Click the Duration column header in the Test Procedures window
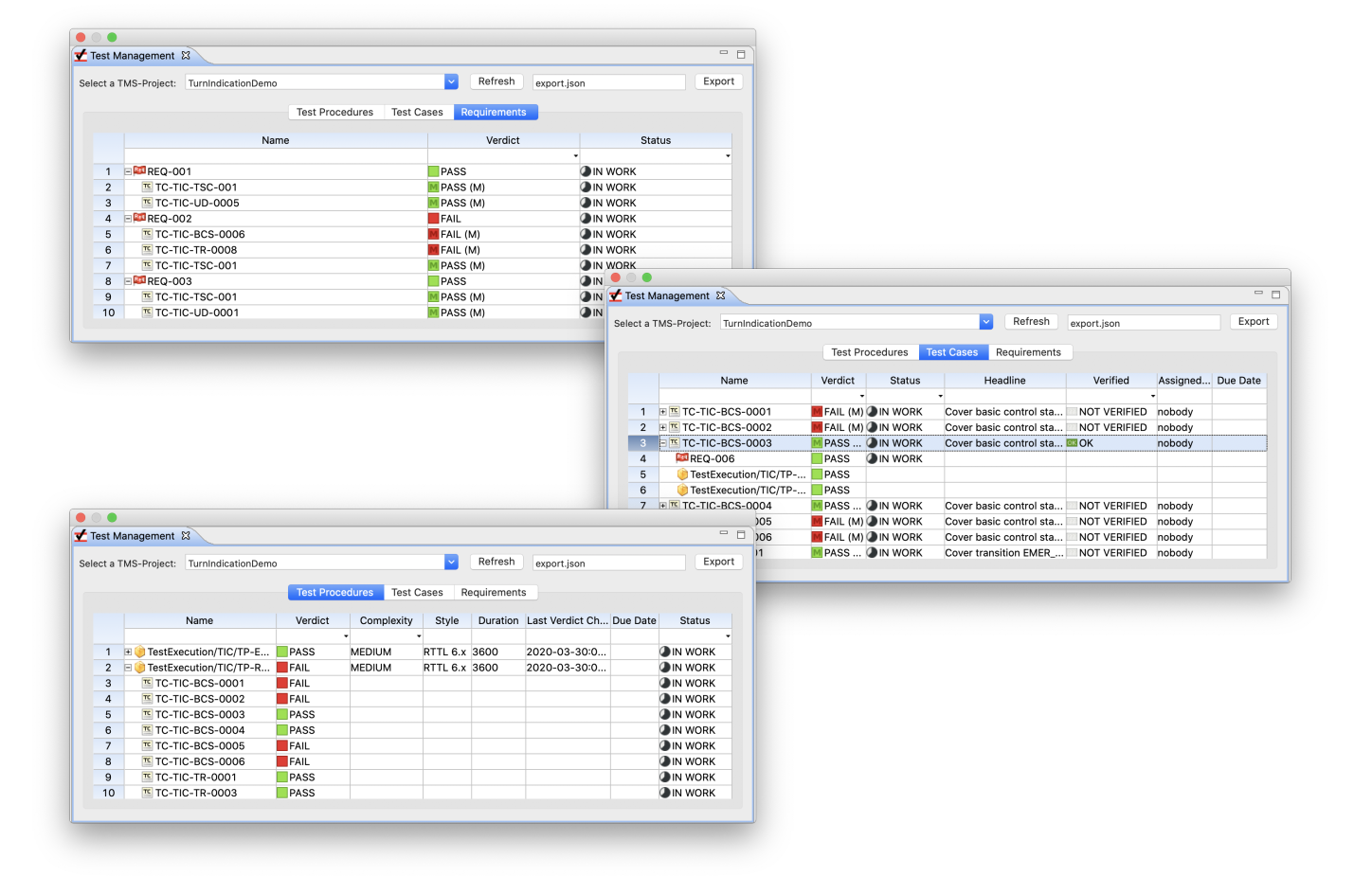 498,621
